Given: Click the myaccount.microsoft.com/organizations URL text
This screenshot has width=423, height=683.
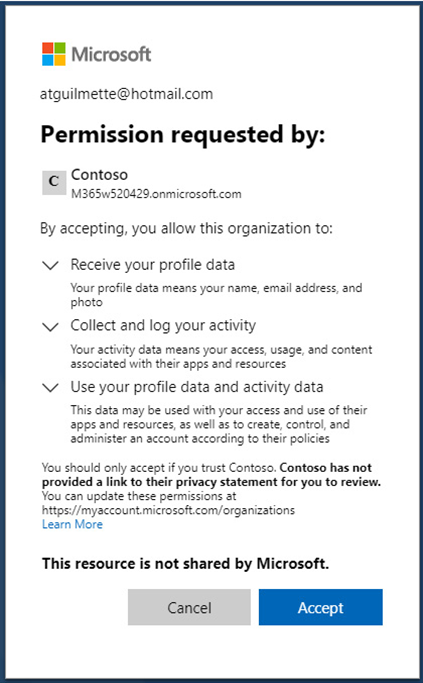Looking at the screenshot, I should [x=168, y=510].
